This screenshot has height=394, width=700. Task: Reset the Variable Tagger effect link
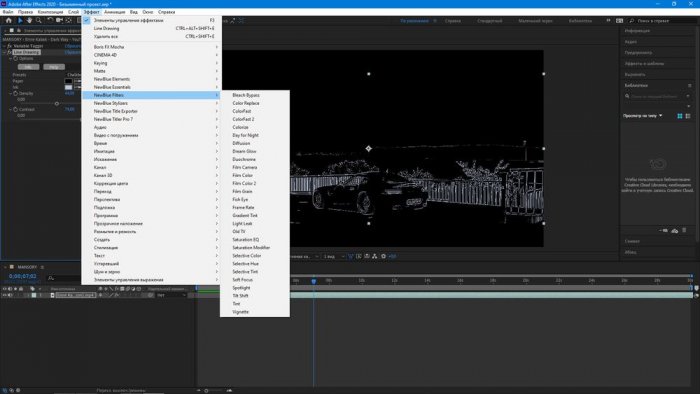pyautogui.click(x=73, y=46)
